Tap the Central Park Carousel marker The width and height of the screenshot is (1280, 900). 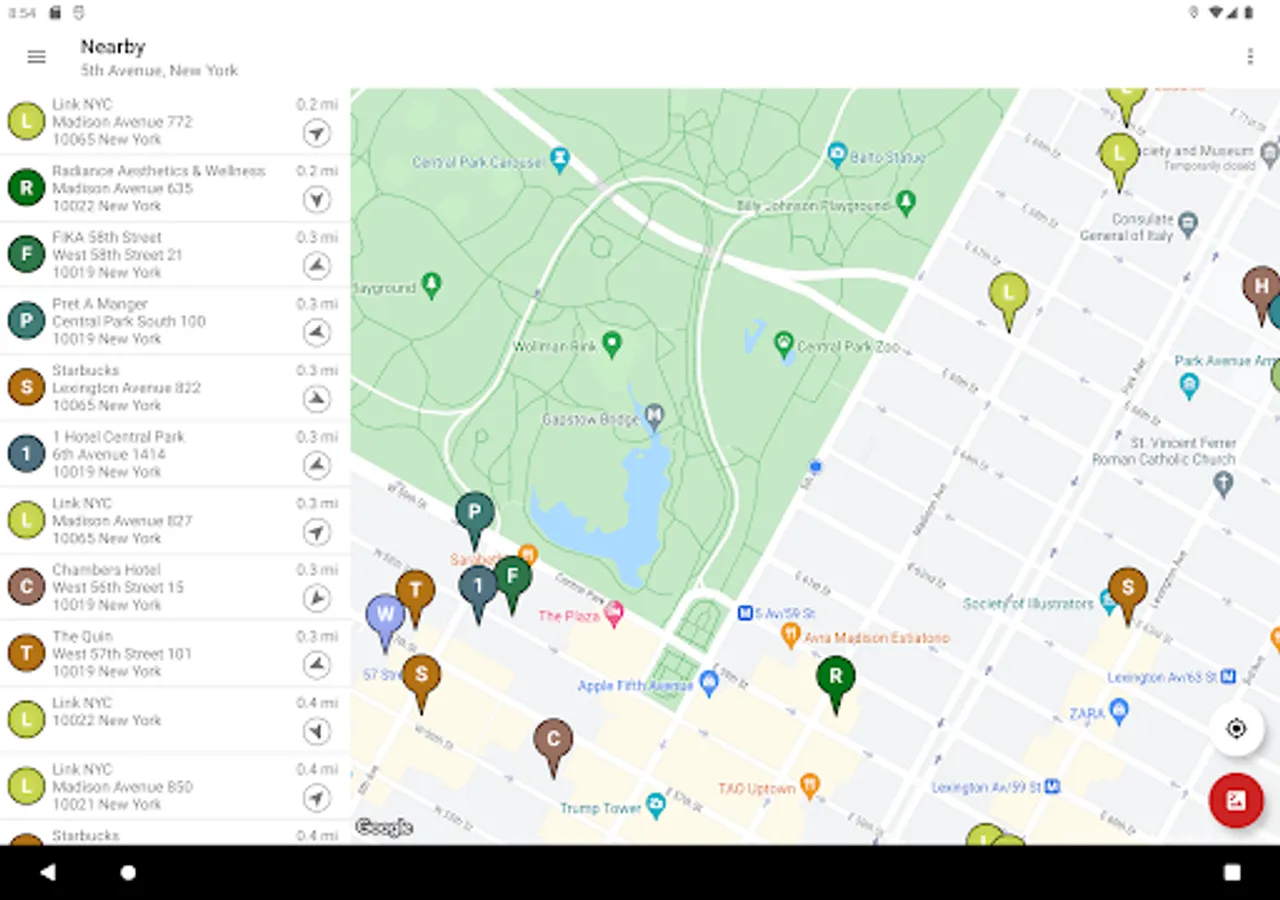click(x=560, y=158)
